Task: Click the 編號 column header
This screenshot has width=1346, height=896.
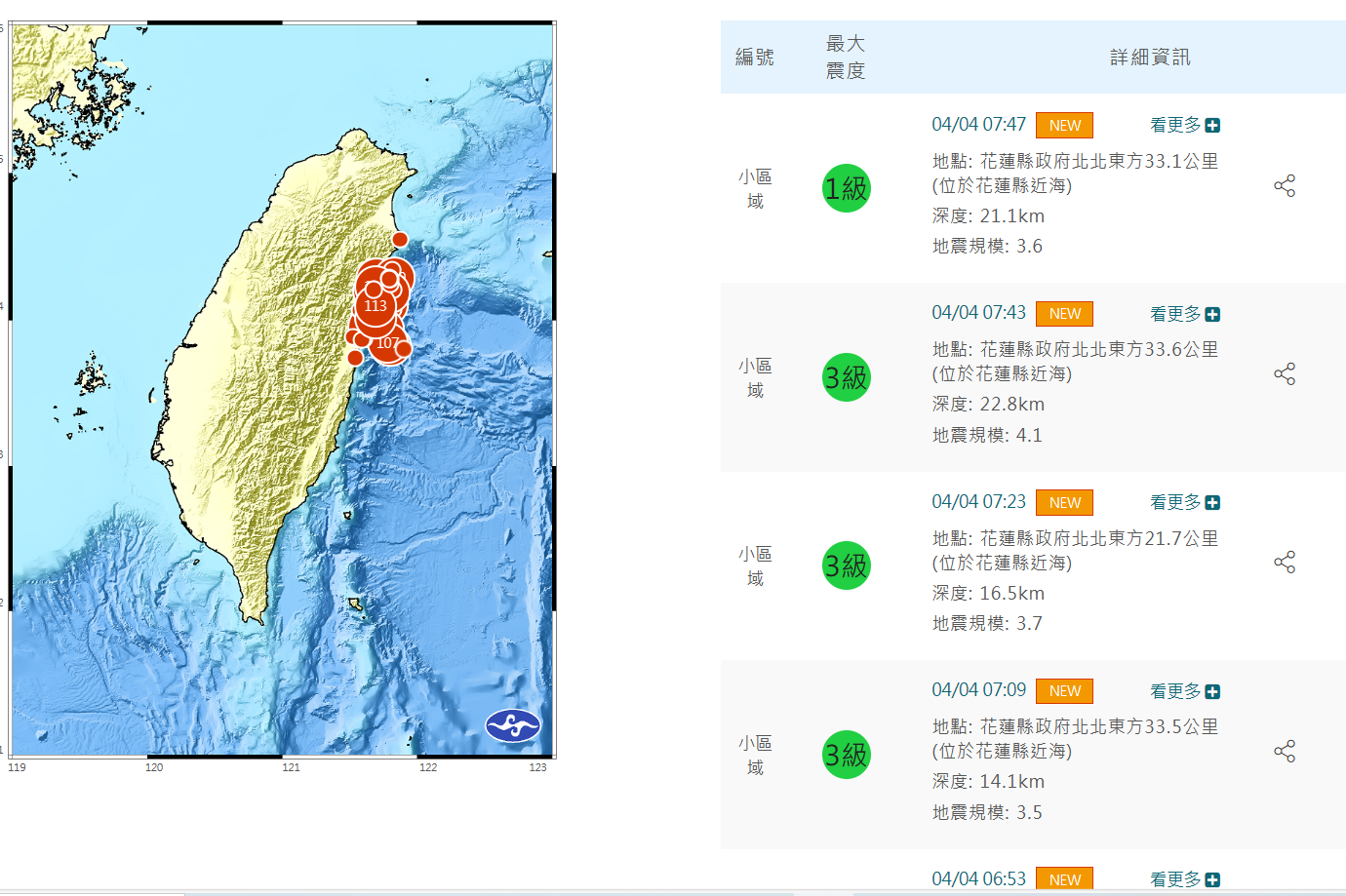Action: click(754, 58)
